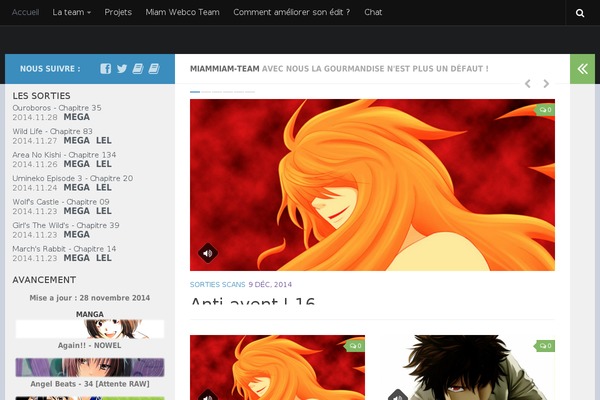Download Girl's The Wild's 39 via MEGA

77,234
